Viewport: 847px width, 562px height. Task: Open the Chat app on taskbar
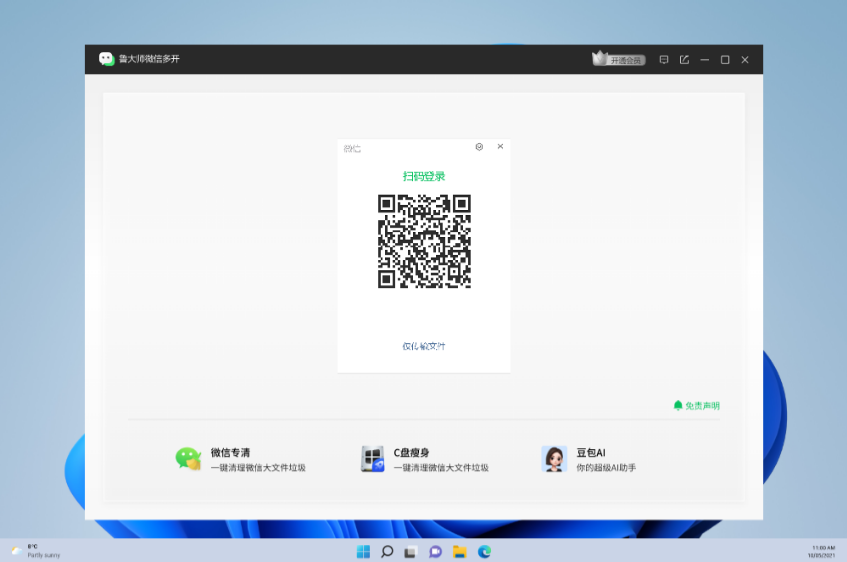pos(435,552)
